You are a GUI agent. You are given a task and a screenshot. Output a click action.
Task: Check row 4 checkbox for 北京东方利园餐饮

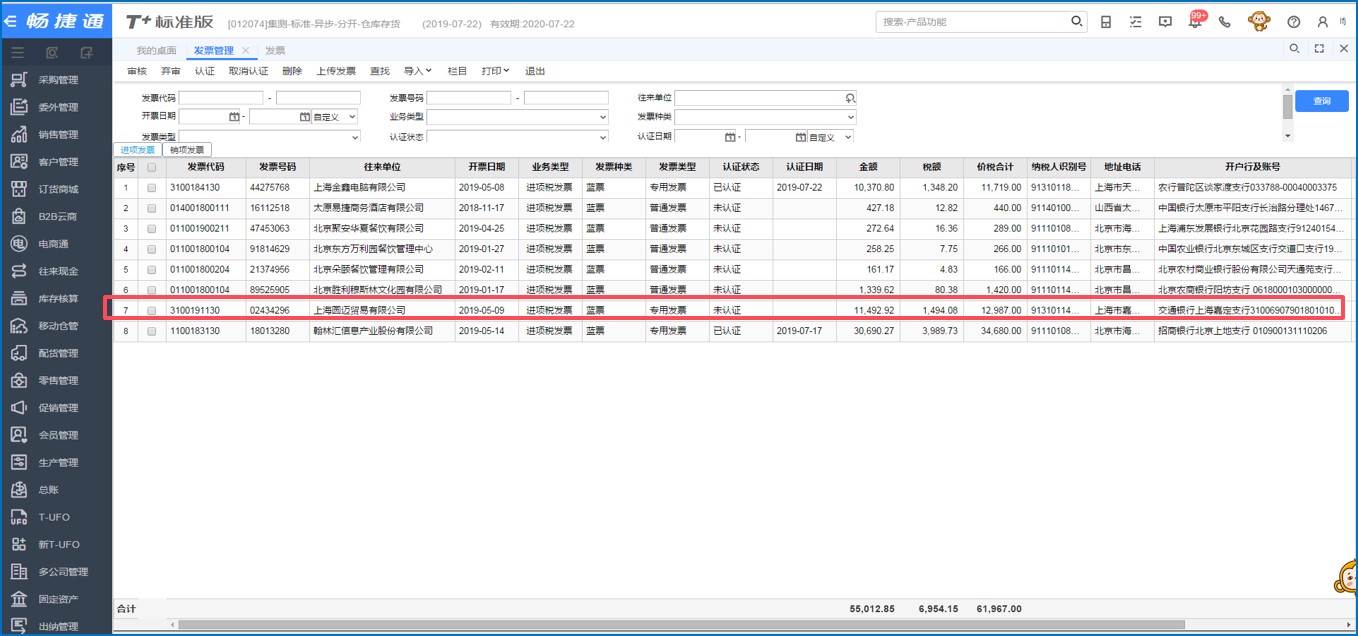[x=152, y=249]
